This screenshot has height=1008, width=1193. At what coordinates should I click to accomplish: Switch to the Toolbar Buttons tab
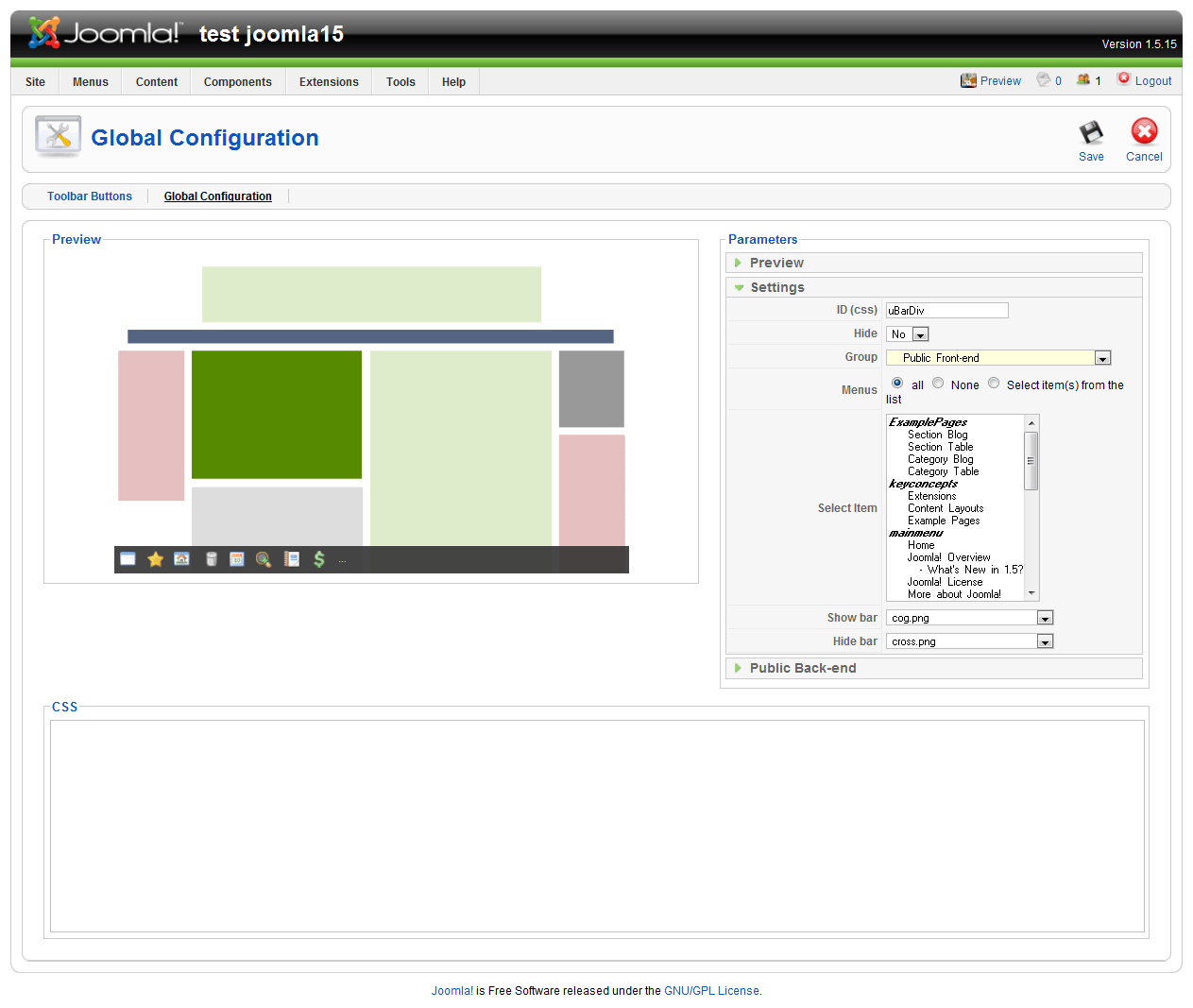pyautogui.click(x=90, y=196)
